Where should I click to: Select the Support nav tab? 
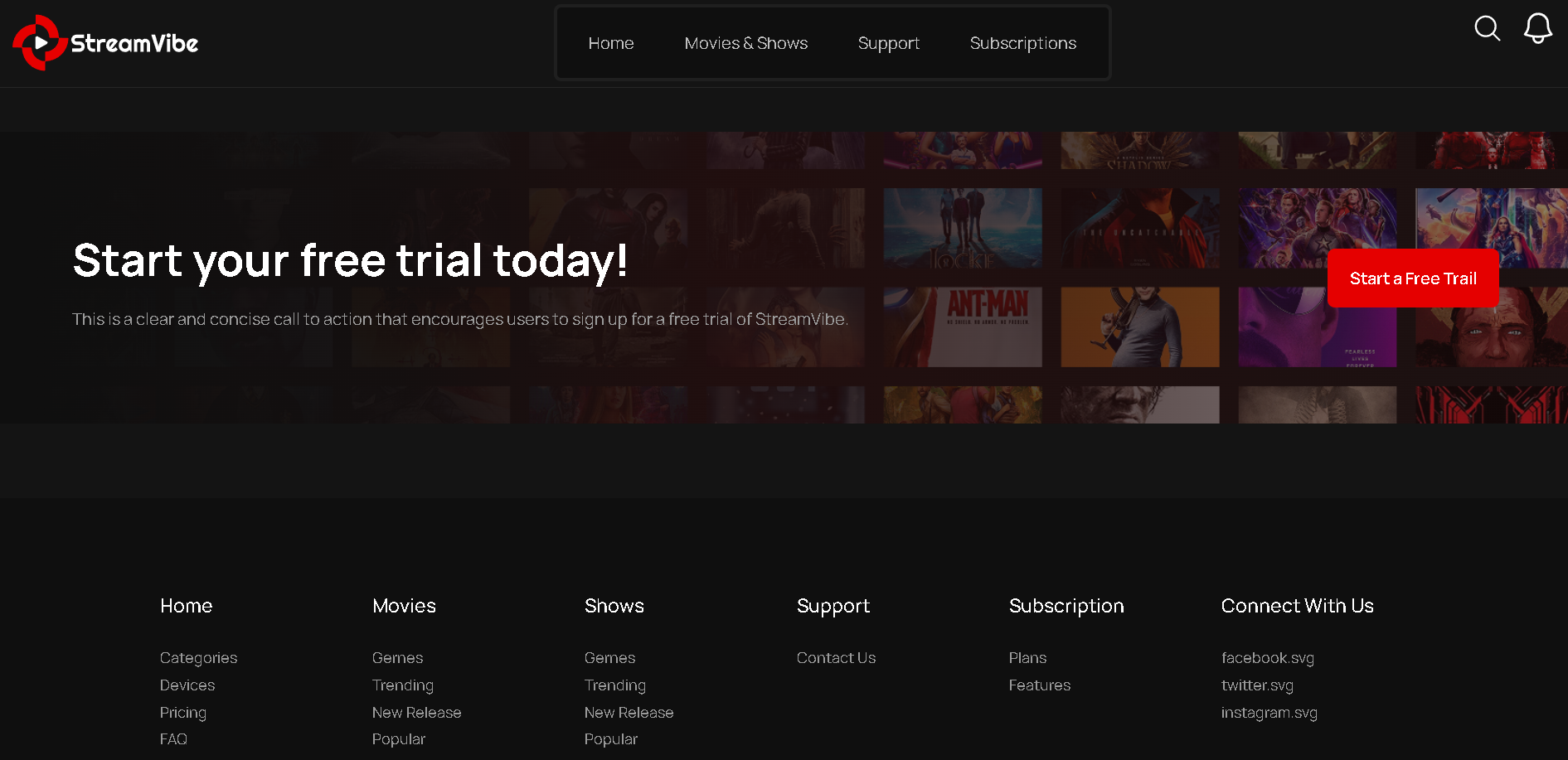click(889, 43)
